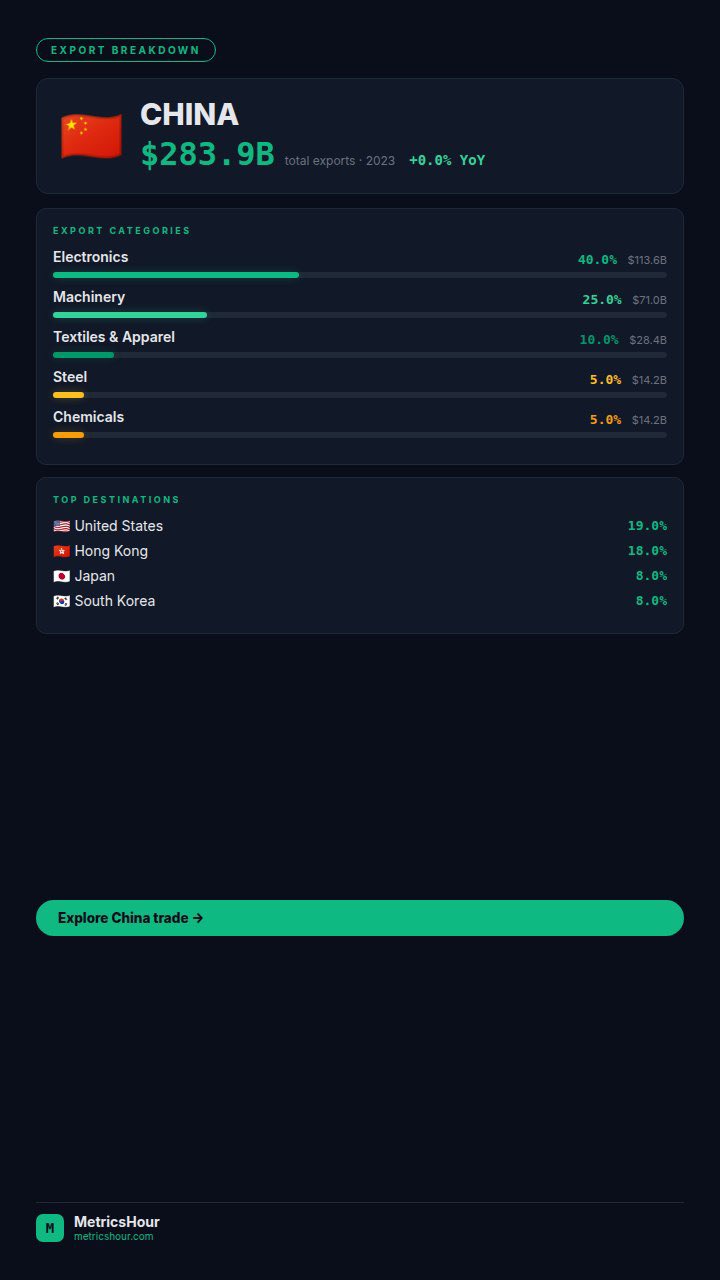Click the CHINA country heading
This screenshot has height=1280, width=720.
pyautogui.click(x=189, y=115)
